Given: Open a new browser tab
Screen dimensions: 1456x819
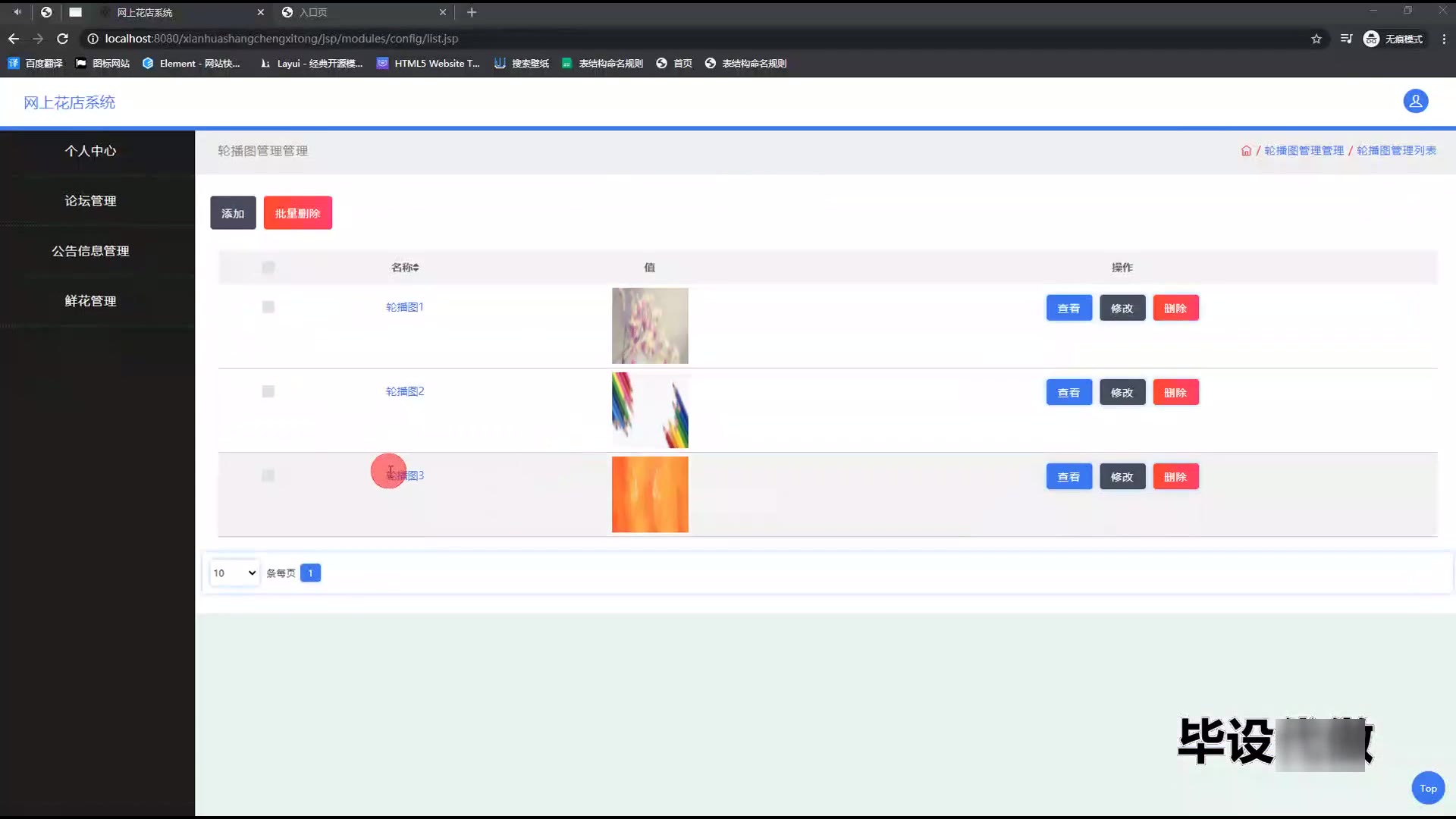Looking at the screenshot, I should point(472,12).
